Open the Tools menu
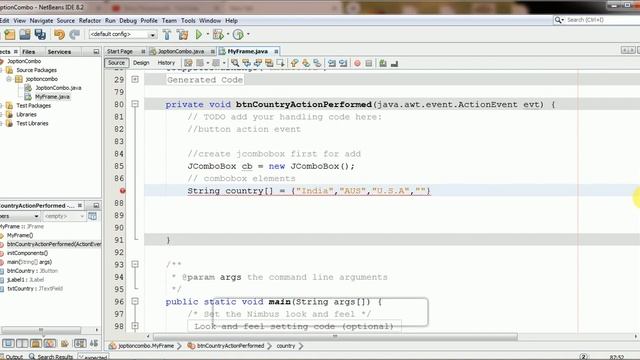This screenshot has width=640, height=360. pyautogui.click(x=188, y=20)
